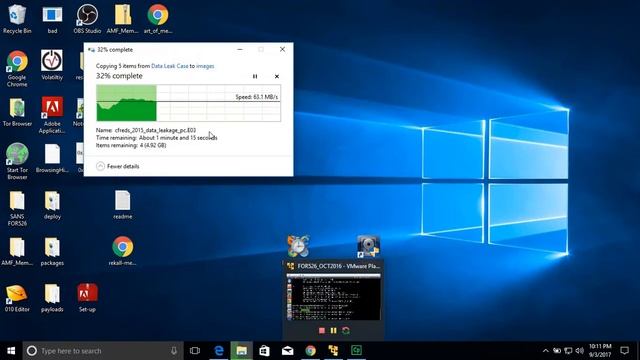
Task: Open the payloads folder
Action: 52,298
